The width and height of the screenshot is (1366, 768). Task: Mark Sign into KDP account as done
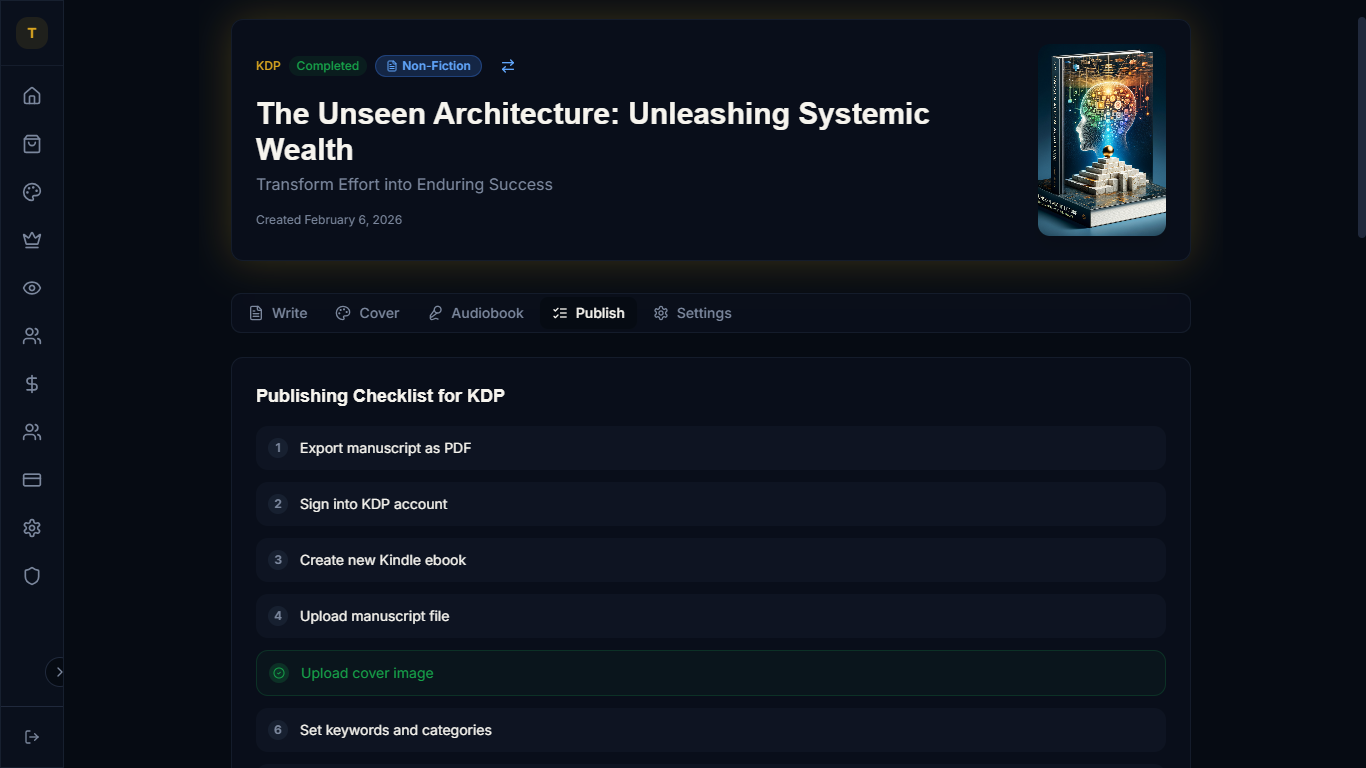pos(279,504)
